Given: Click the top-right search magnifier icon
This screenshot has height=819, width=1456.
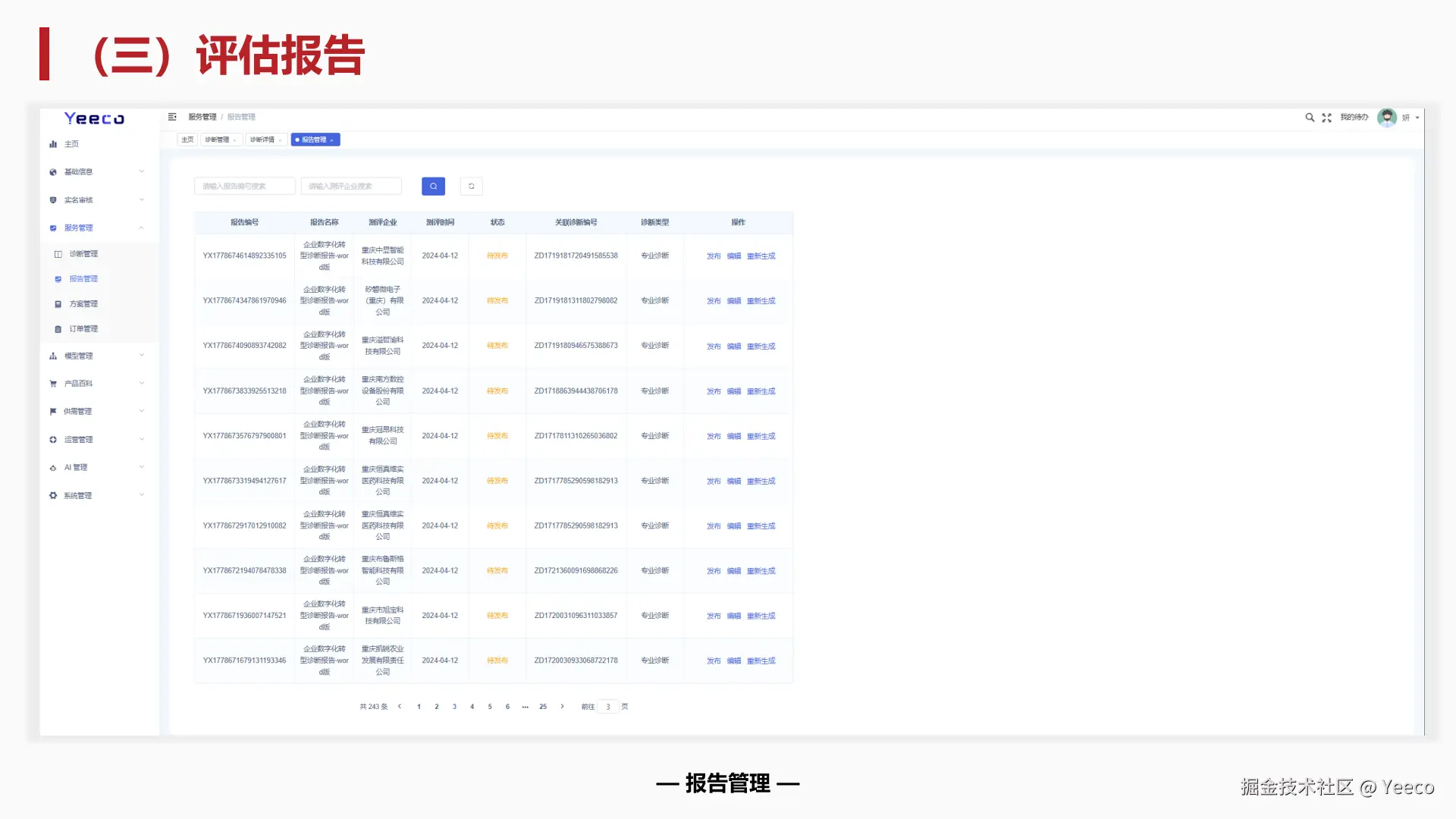Looking at the screenshot, I should click(1309, 118).
